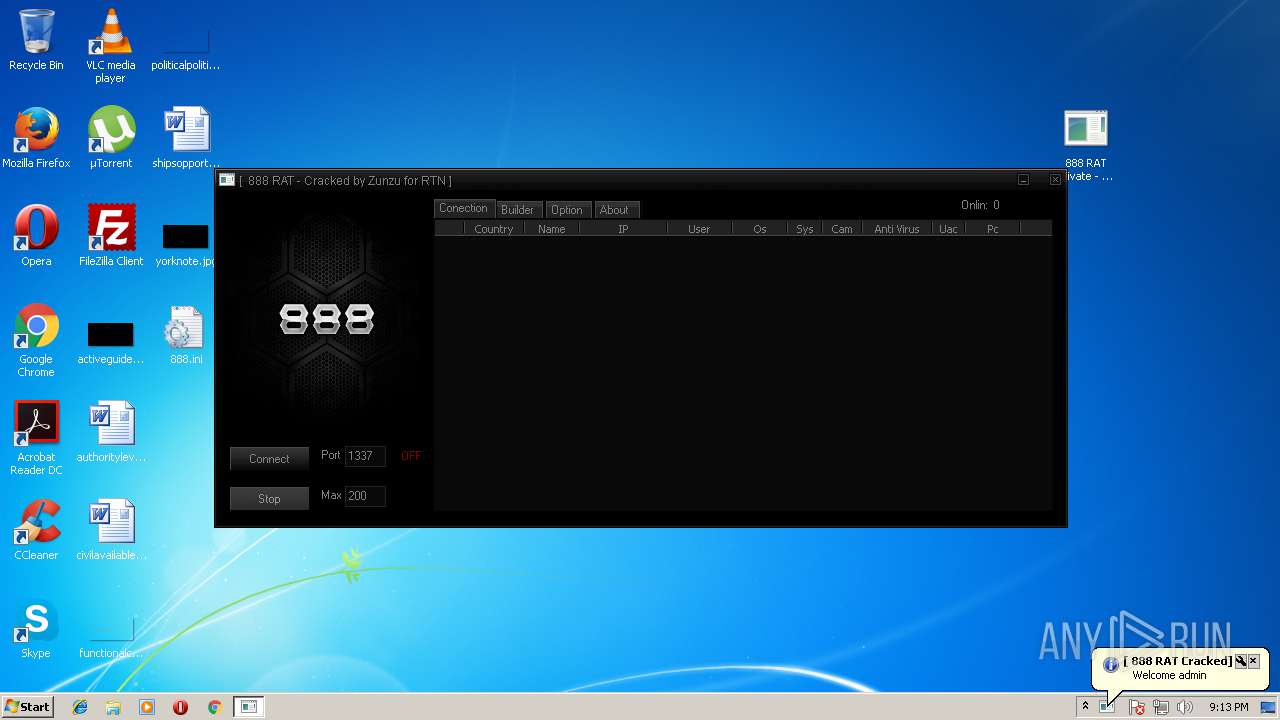The width and height of the screenshot is (1280, 720).
Task: Click the network tray icon
Action: point(1161,707)
